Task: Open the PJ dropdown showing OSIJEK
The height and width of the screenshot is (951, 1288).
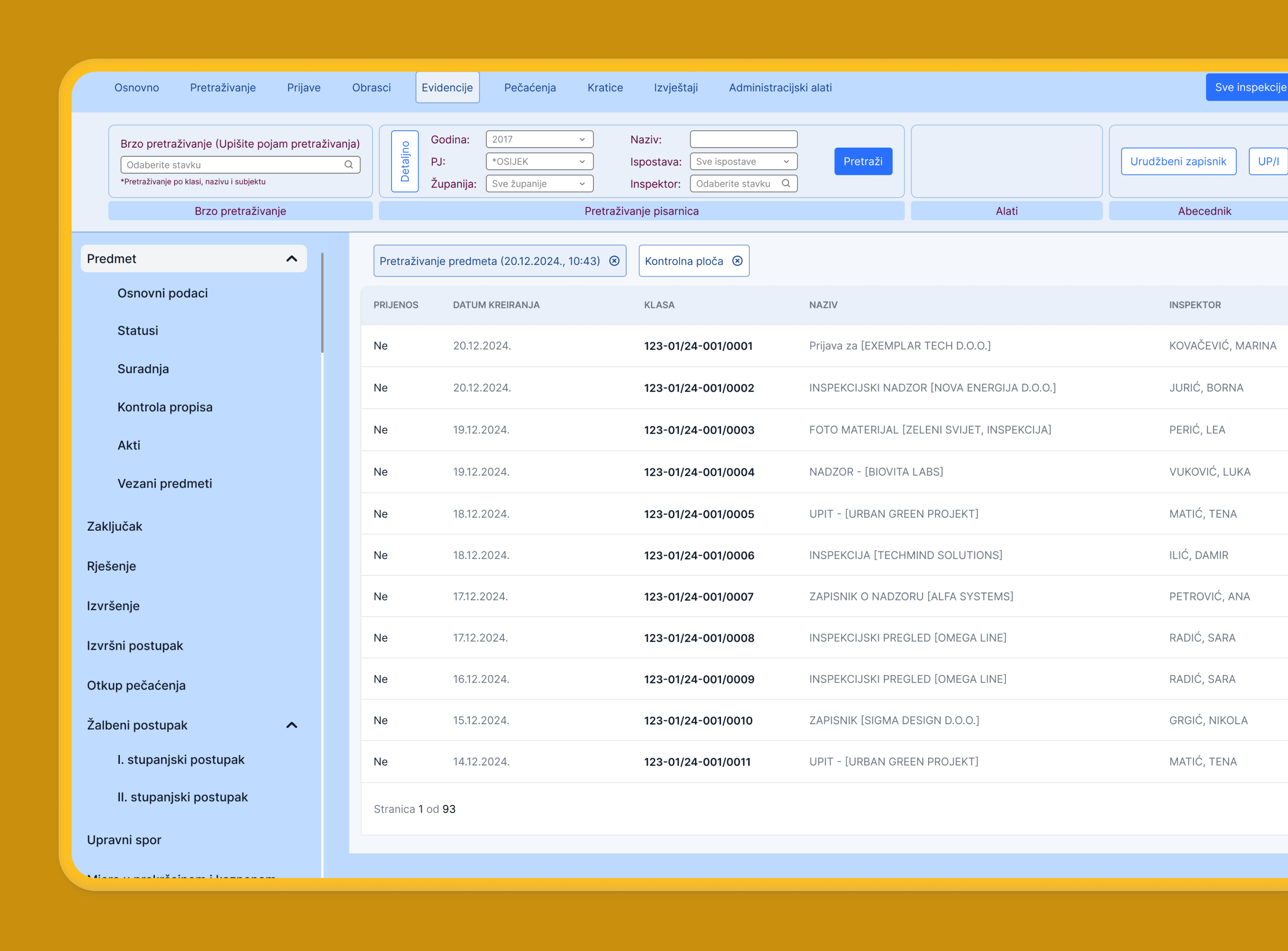Action: pyautogui.click(x=539, y=162)
